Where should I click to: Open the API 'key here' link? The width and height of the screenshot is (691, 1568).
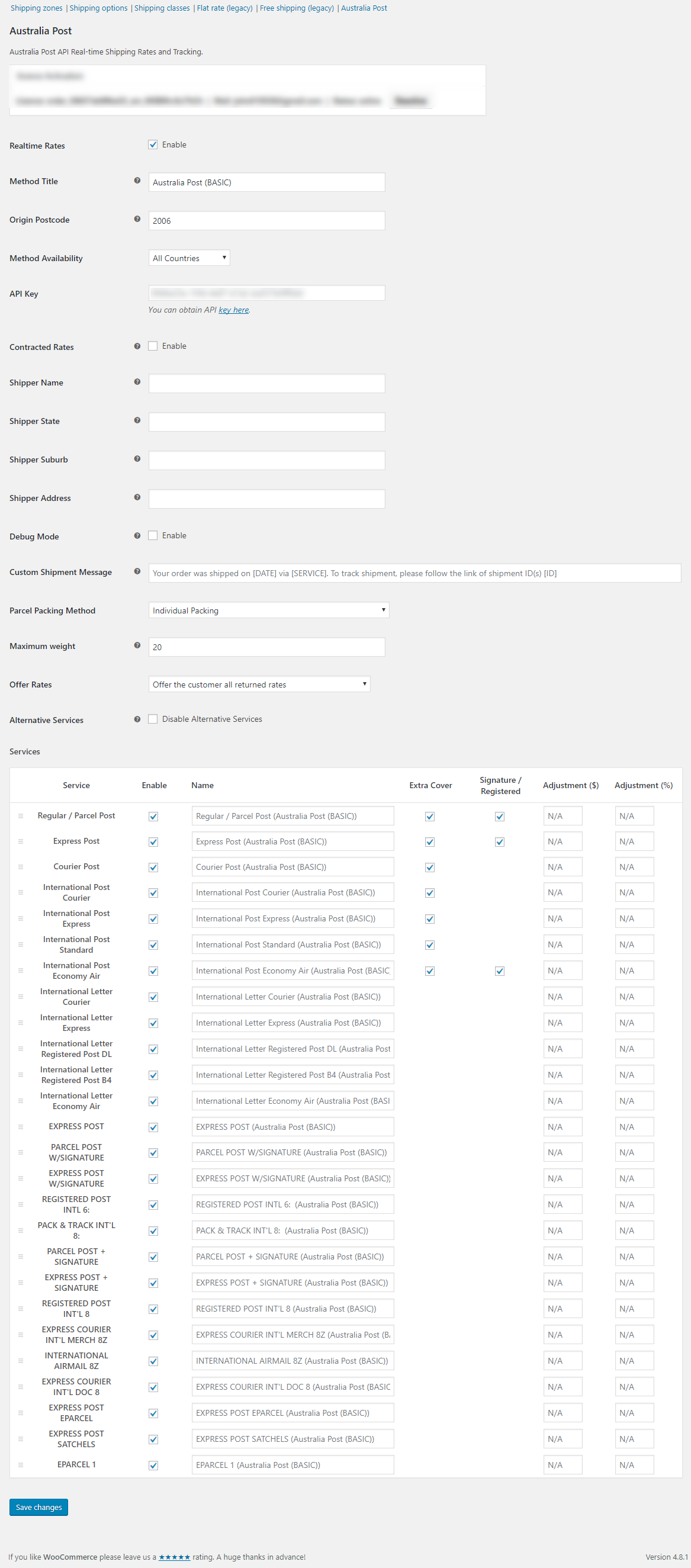coord(234,310)
